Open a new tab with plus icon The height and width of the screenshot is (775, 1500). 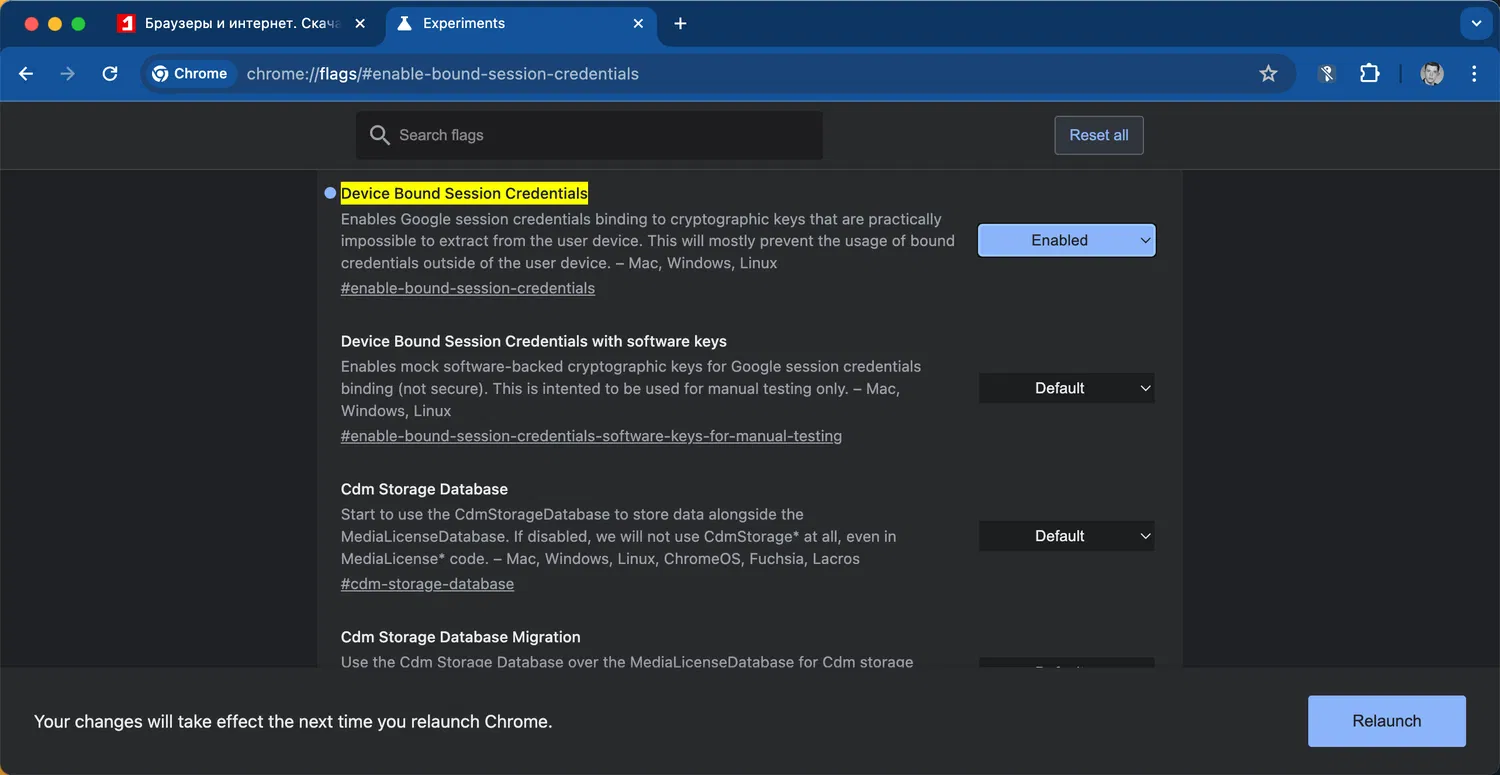pyautogui.click(x=680, y=24)
